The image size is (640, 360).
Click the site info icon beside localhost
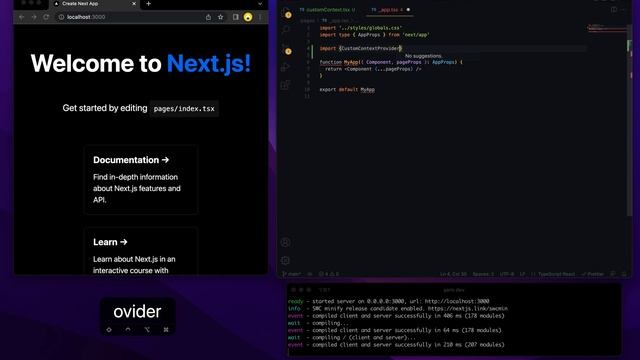pyautogui.click(x=61, y=17)
